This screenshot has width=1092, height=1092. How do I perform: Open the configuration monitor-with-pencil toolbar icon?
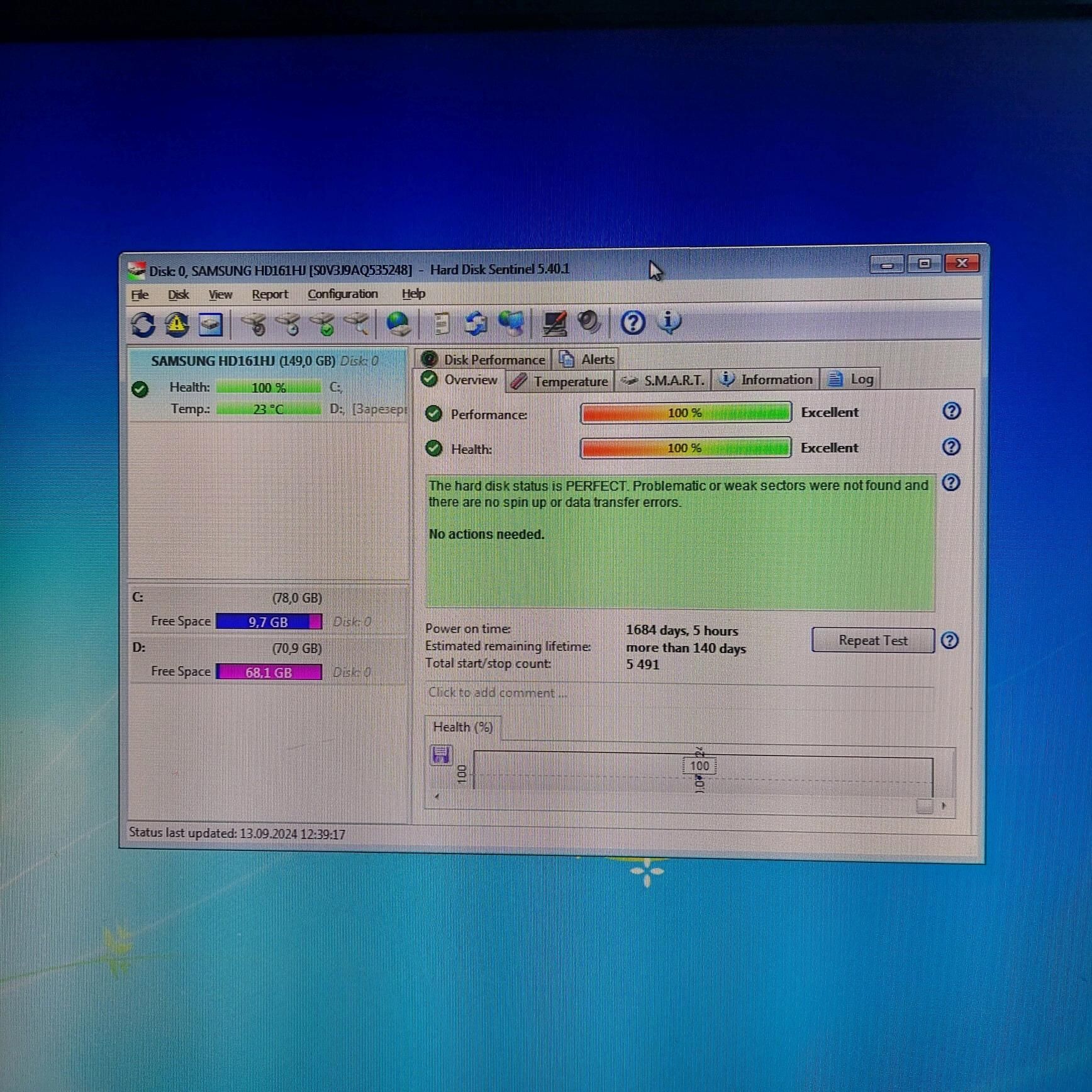(x=554, y=323)
